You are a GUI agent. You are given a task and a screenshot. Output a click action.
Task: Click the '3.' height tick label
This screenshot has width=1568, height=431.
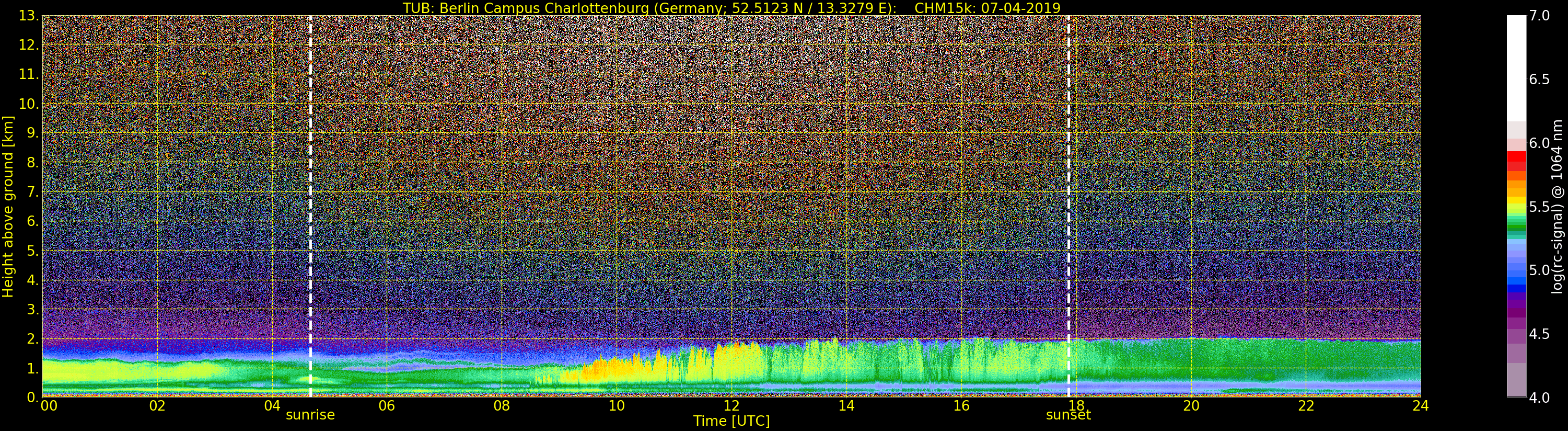(33, 309)
